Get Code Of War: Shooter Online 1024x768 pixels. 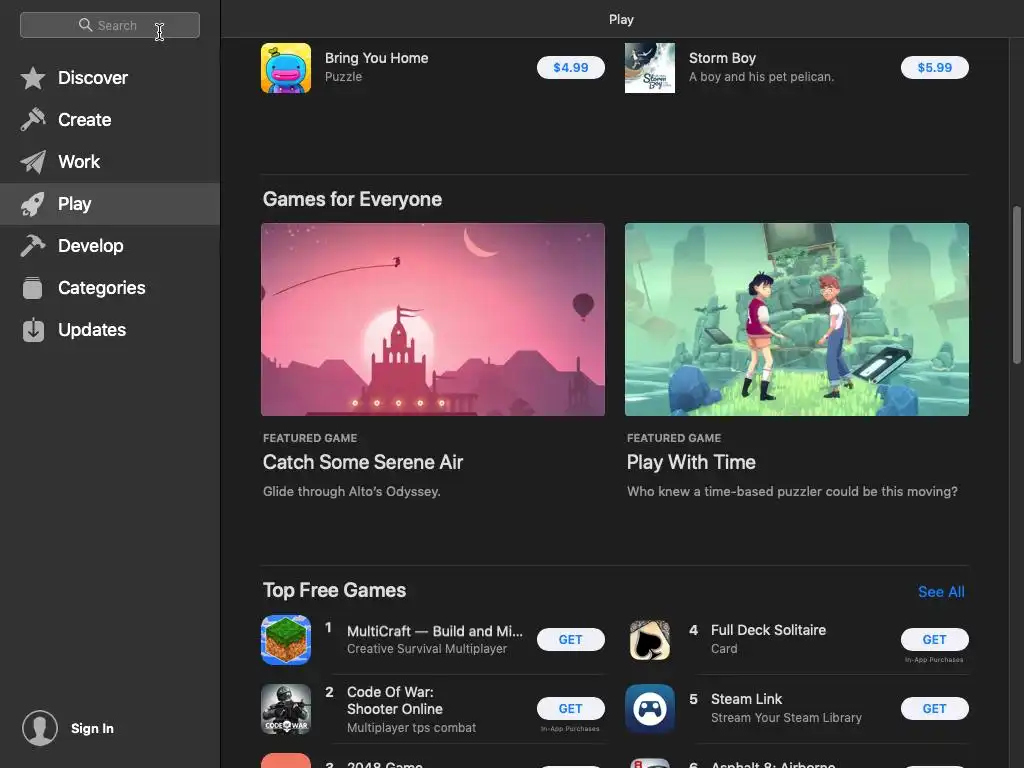click(571, 709)
